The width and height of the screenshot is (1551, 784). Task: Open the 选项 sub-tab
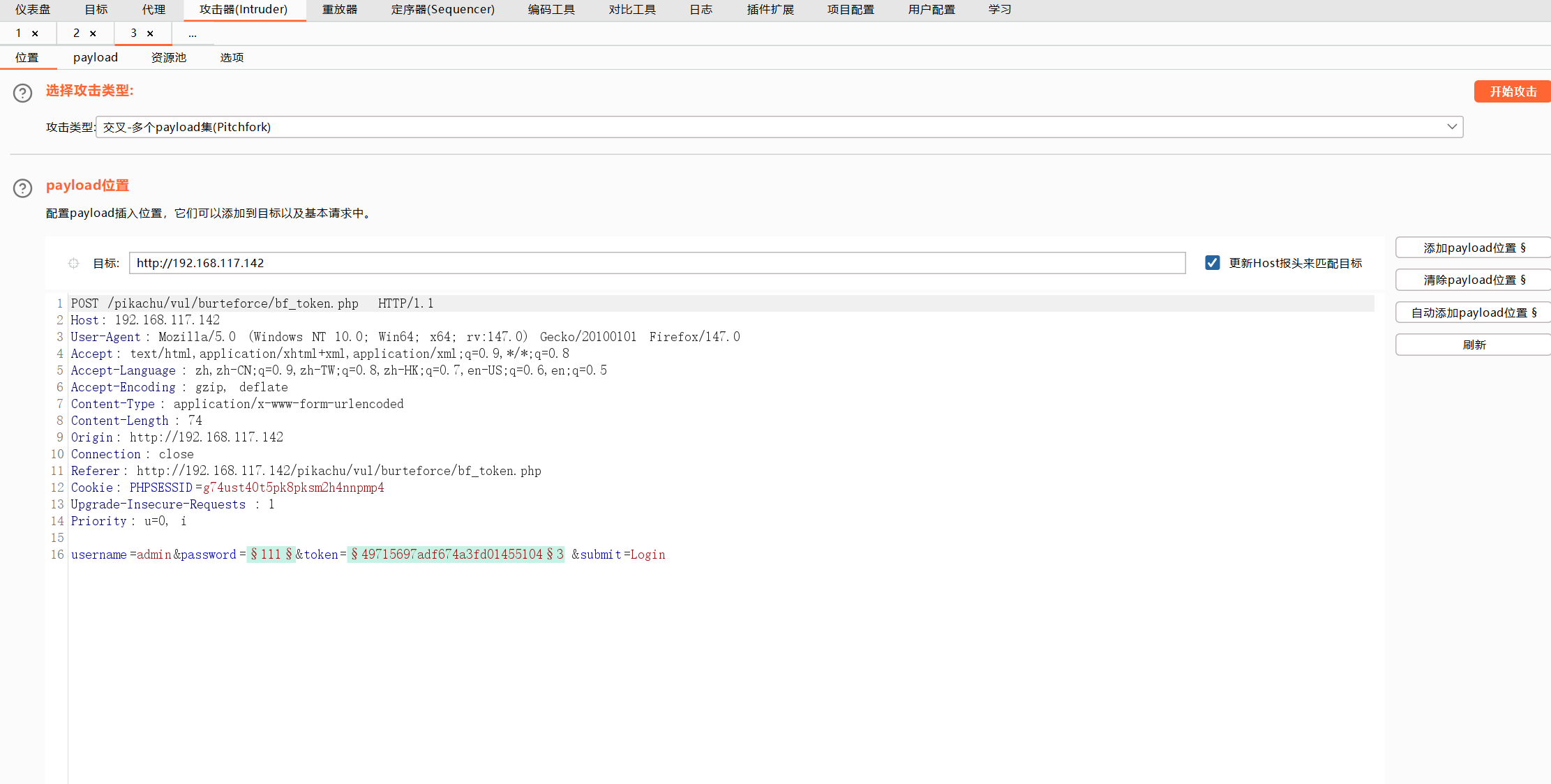pos(232,57)
